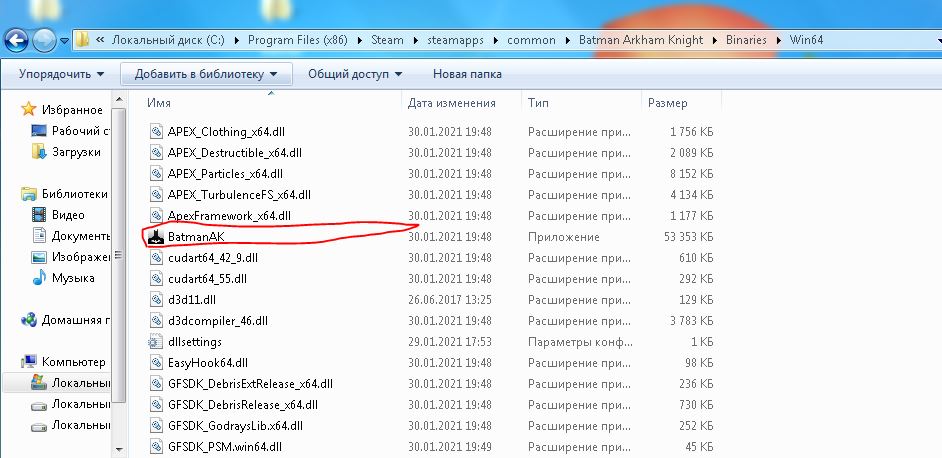The image size is (942, 458).
Task: Click dllsettings type Параметры конф...
Action: pos(580,341)
